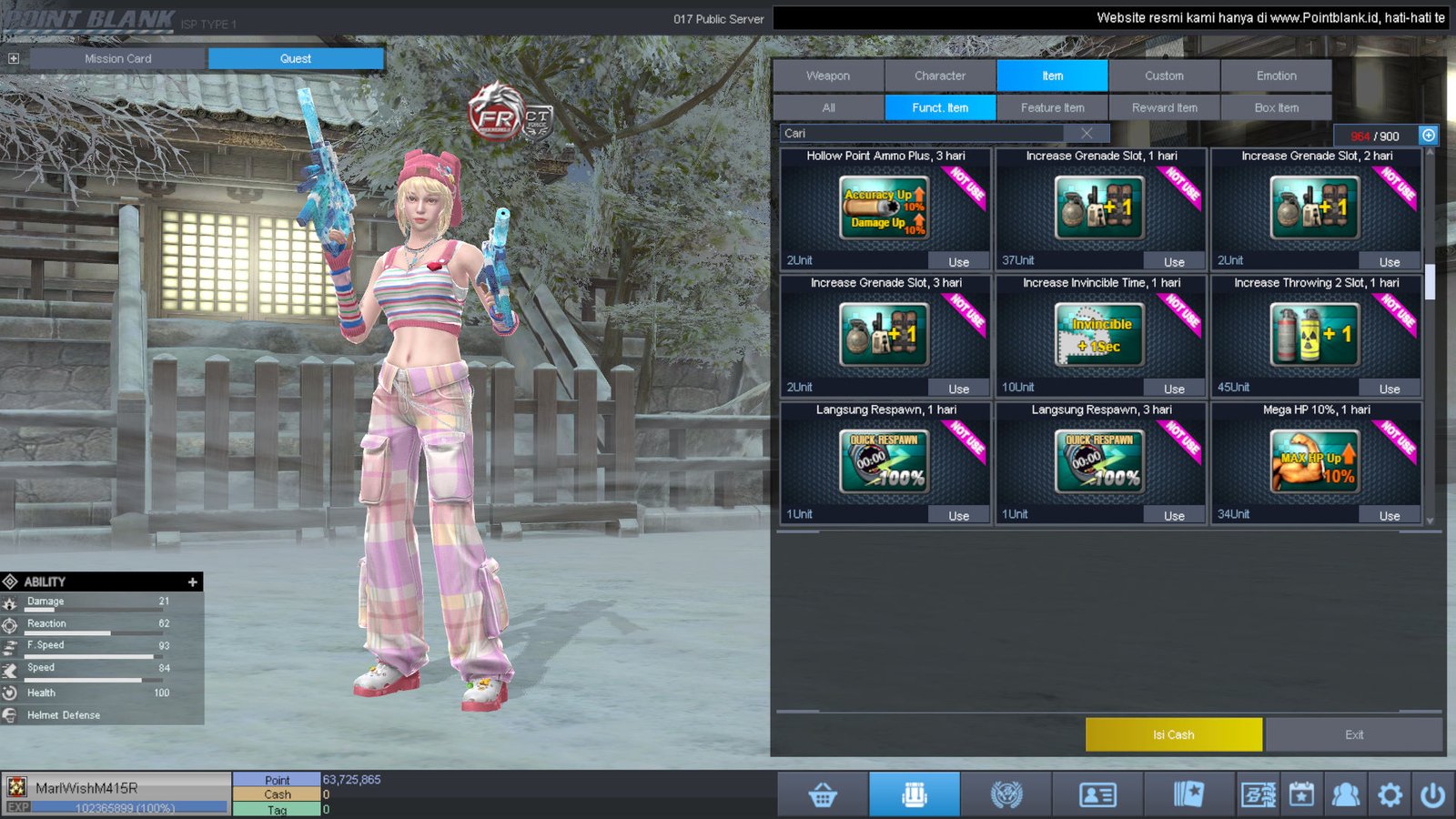Image resolution: width=1456 pixels, height=819 pixels.
Task: Open the calendar event icon
Action: [1301, 795]
